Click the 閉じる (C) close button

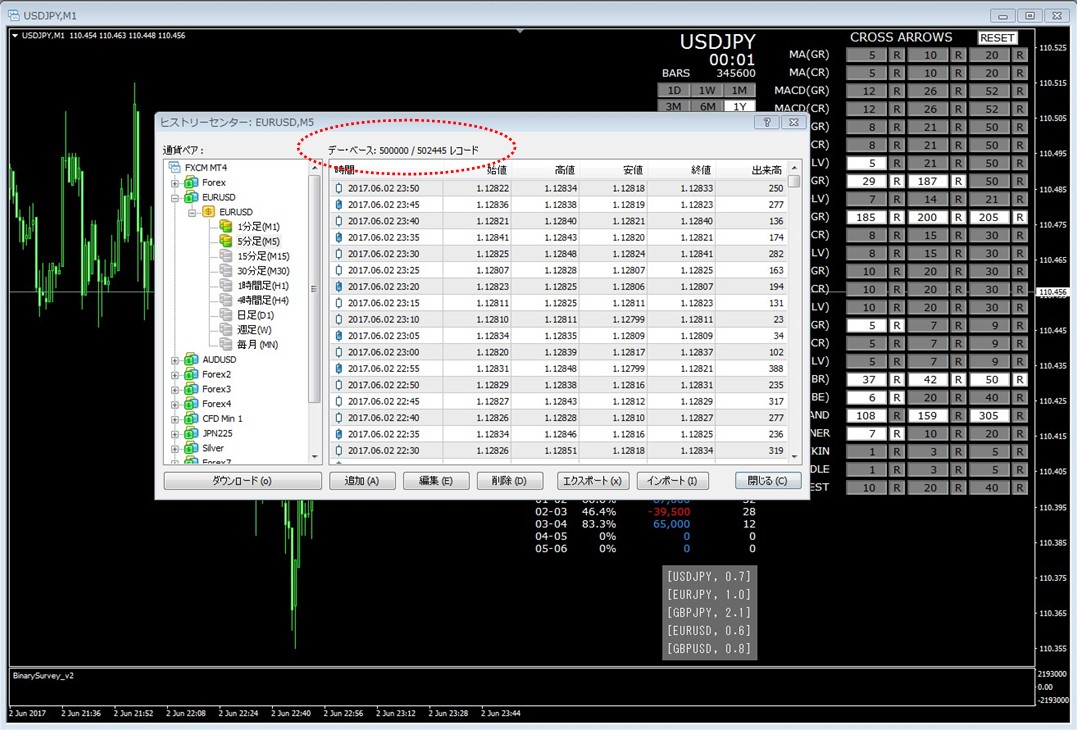click(x=768, y=481)
